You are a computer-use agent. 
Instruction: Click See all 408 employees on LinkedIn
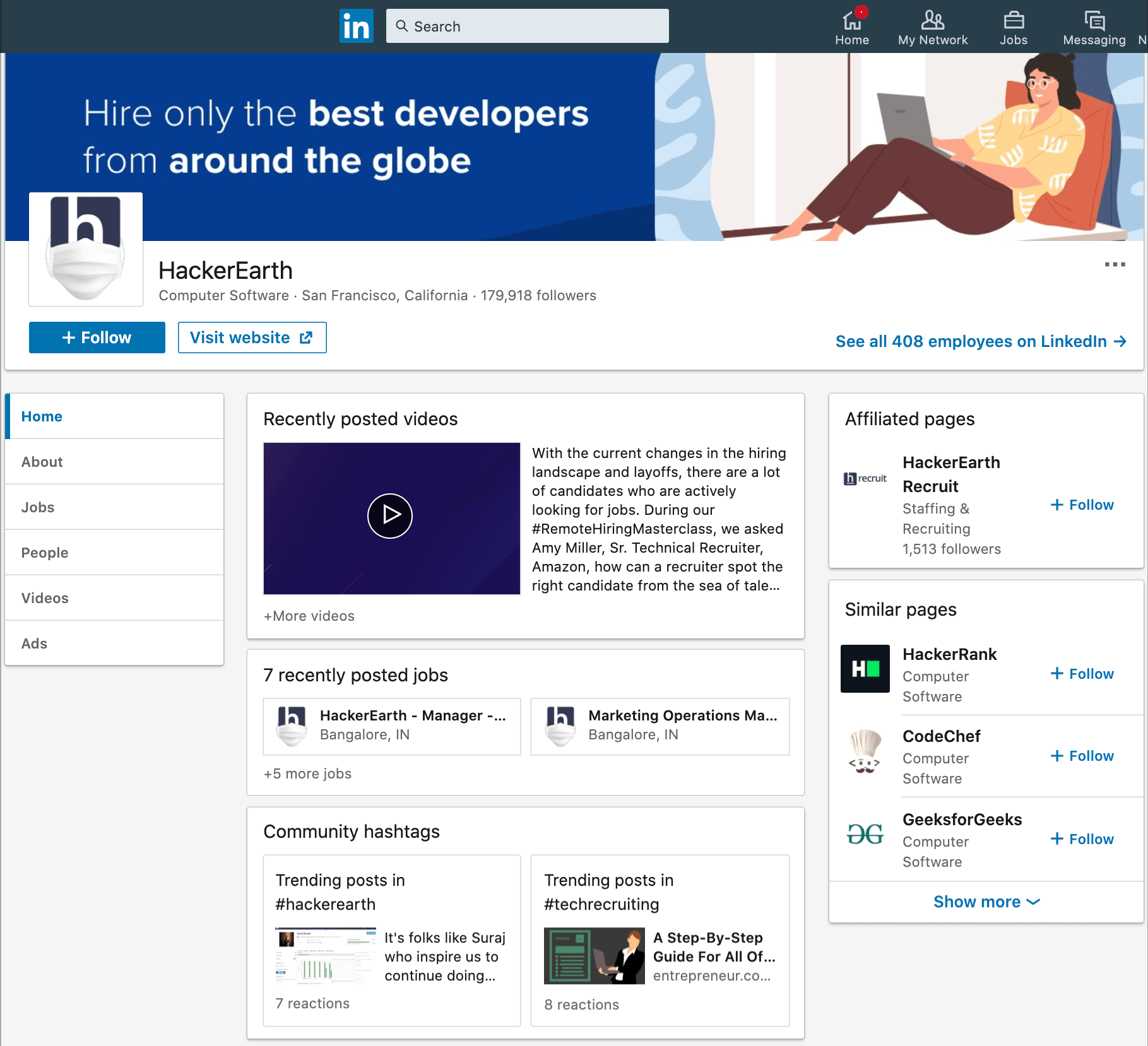click(981, 341)
